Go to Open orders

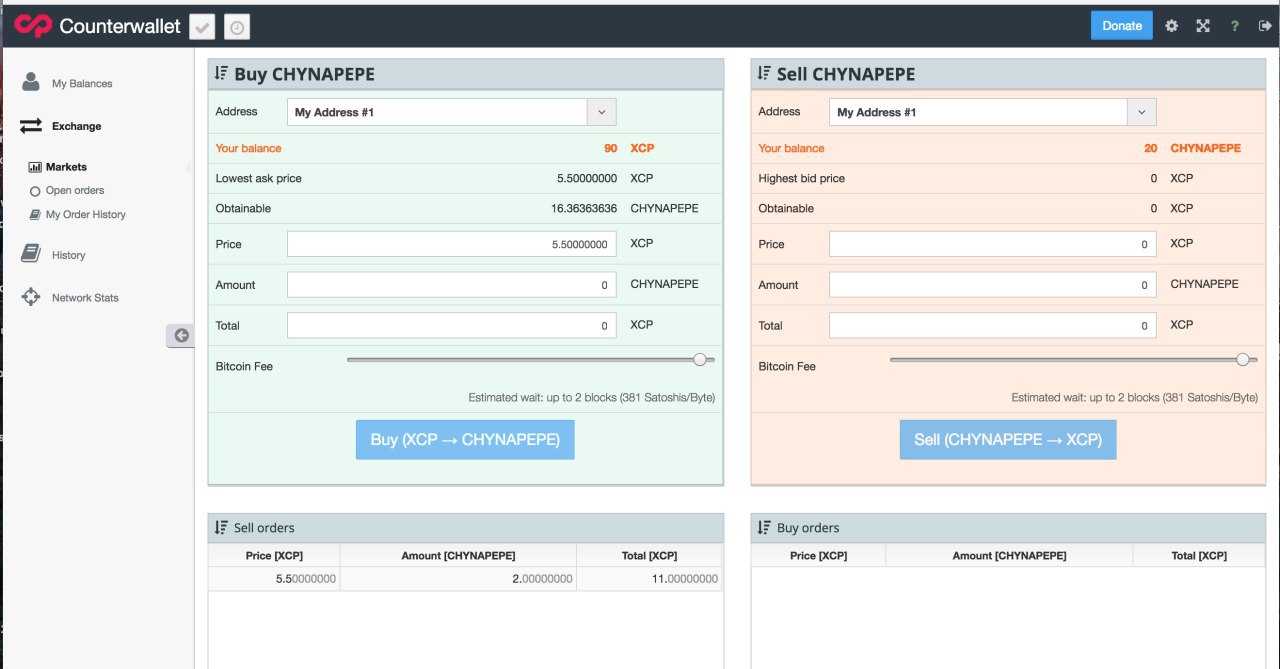point(75,190)
